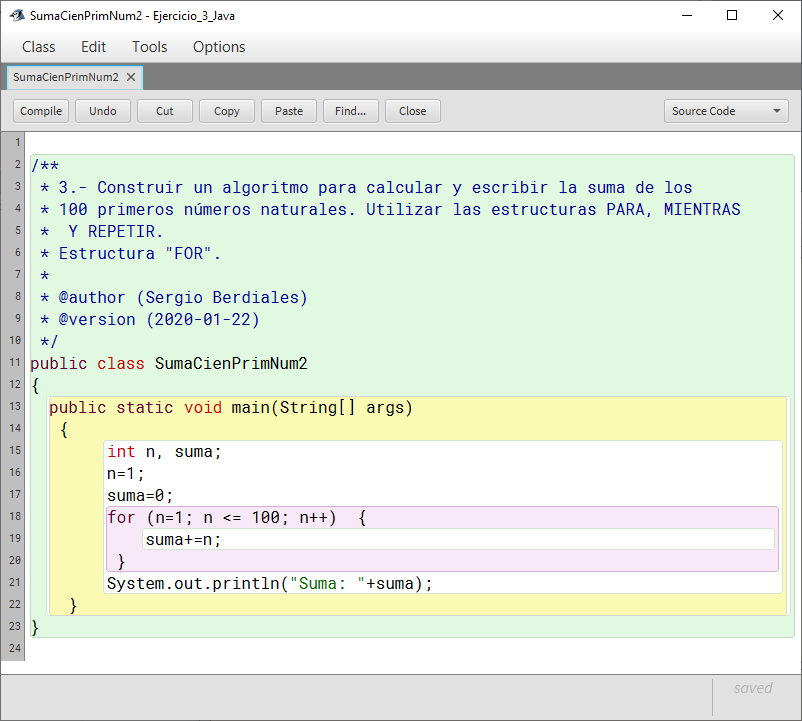The height and width of the screenshot is (721, 802).
Task: Open the Find... search dialog
Action: 350,111
